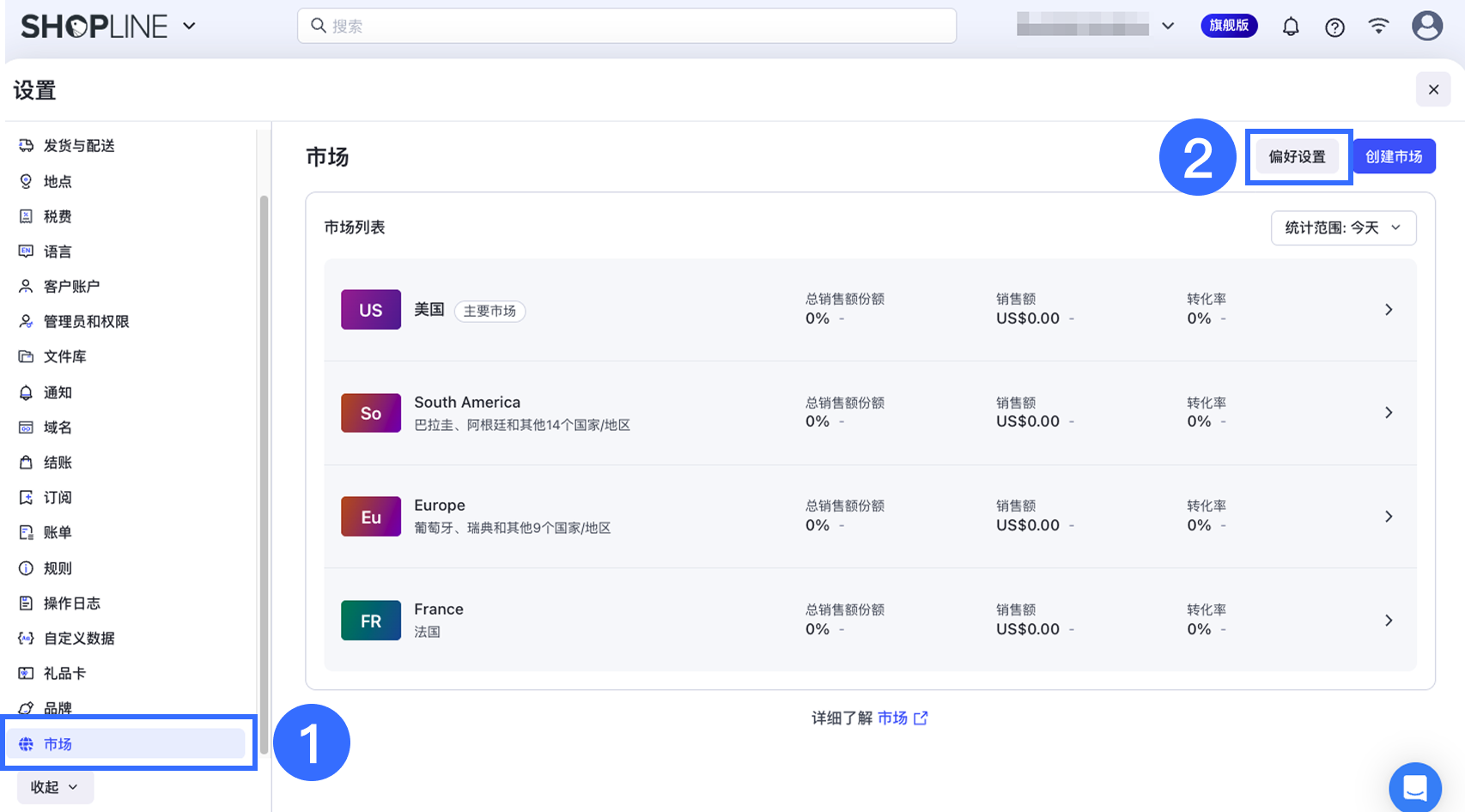Click the 创建市场 button

click(x=1393, y=157)
